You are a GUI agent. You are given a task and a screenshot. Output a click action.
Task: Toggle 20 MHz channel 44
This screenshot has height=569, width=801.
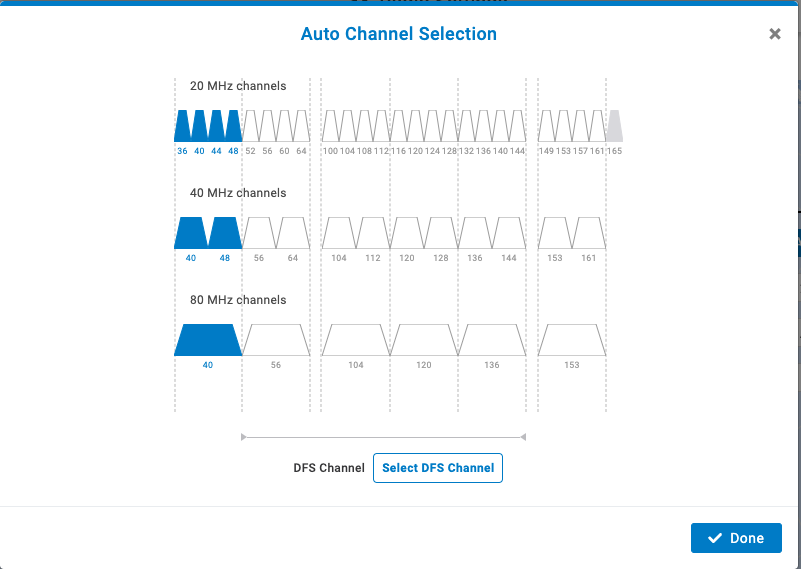click(x=216, y=126)
